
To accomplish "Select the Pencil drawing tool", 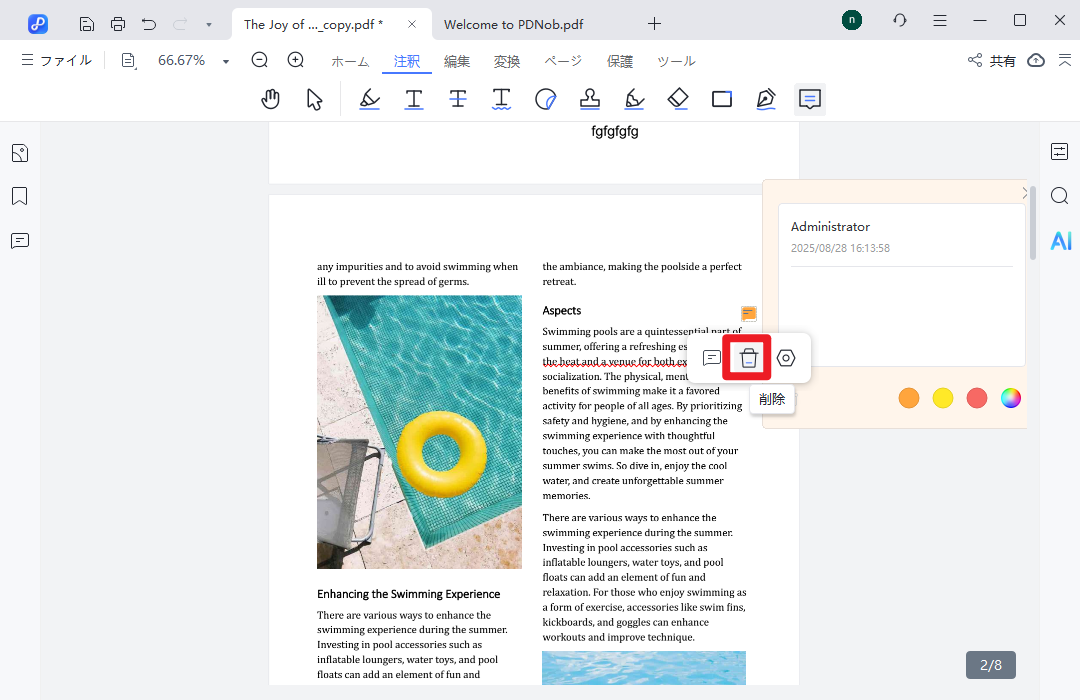I will pos(766,99).
